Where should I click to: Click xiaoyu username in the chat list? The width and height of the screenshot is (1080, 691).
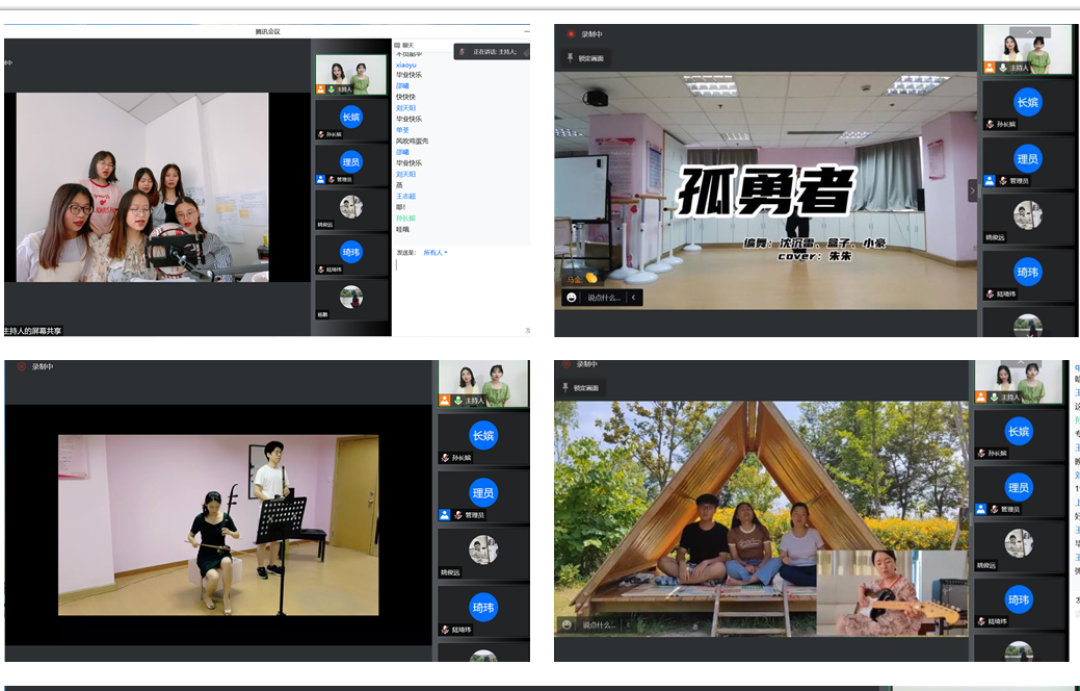pos(406,63)
